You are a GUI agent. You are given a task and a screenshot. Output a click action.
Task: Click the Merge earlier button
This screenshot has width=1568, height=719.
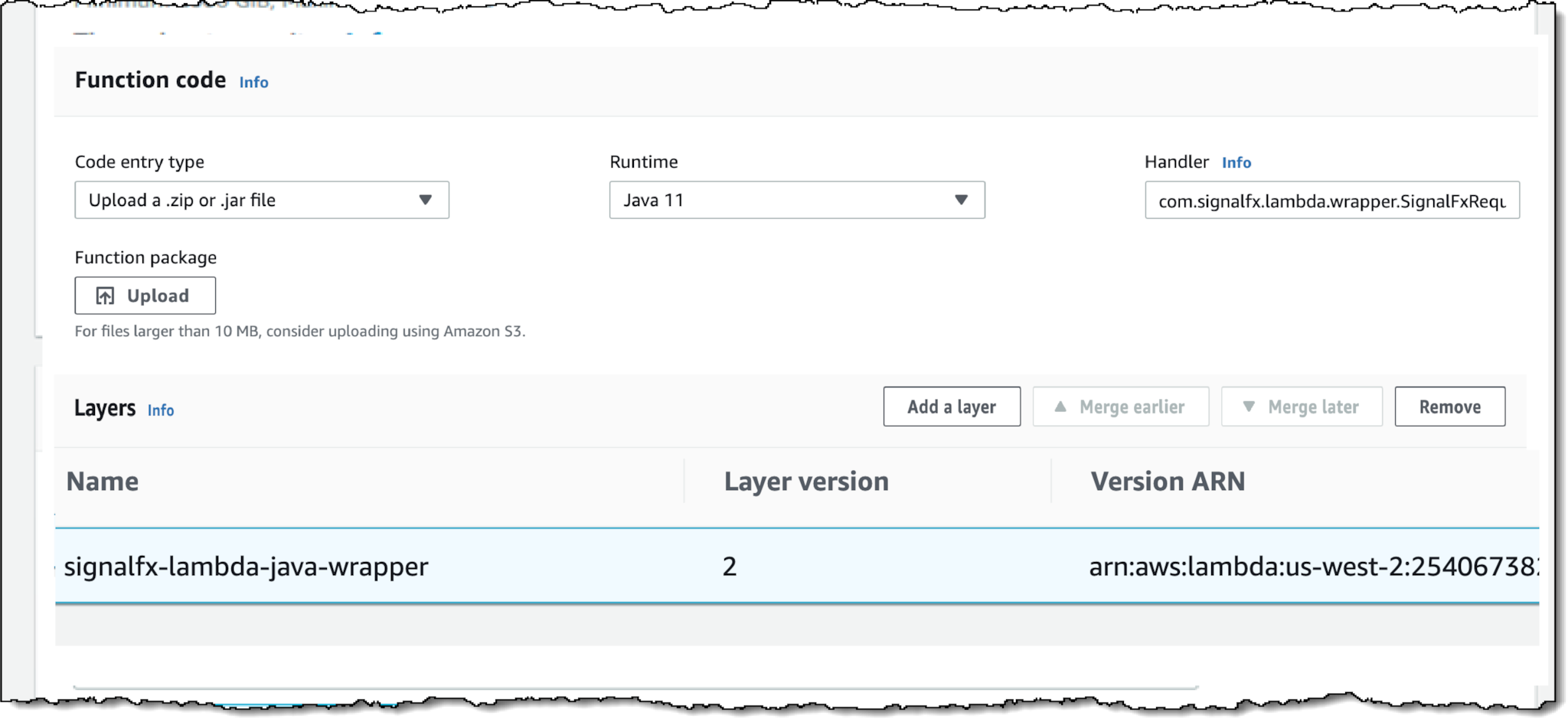[1121, 407]
